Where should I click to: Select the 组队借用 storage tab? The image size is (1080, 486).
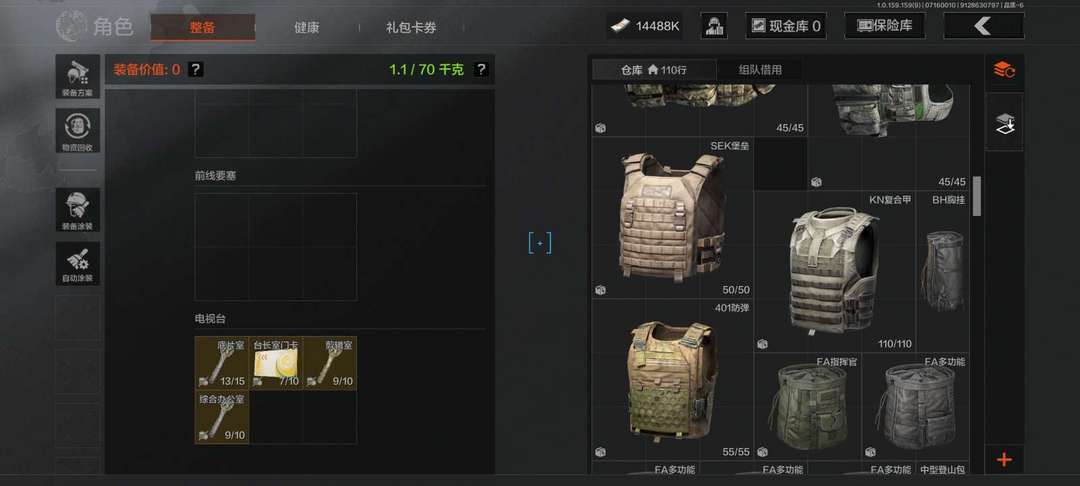point(760,70)
